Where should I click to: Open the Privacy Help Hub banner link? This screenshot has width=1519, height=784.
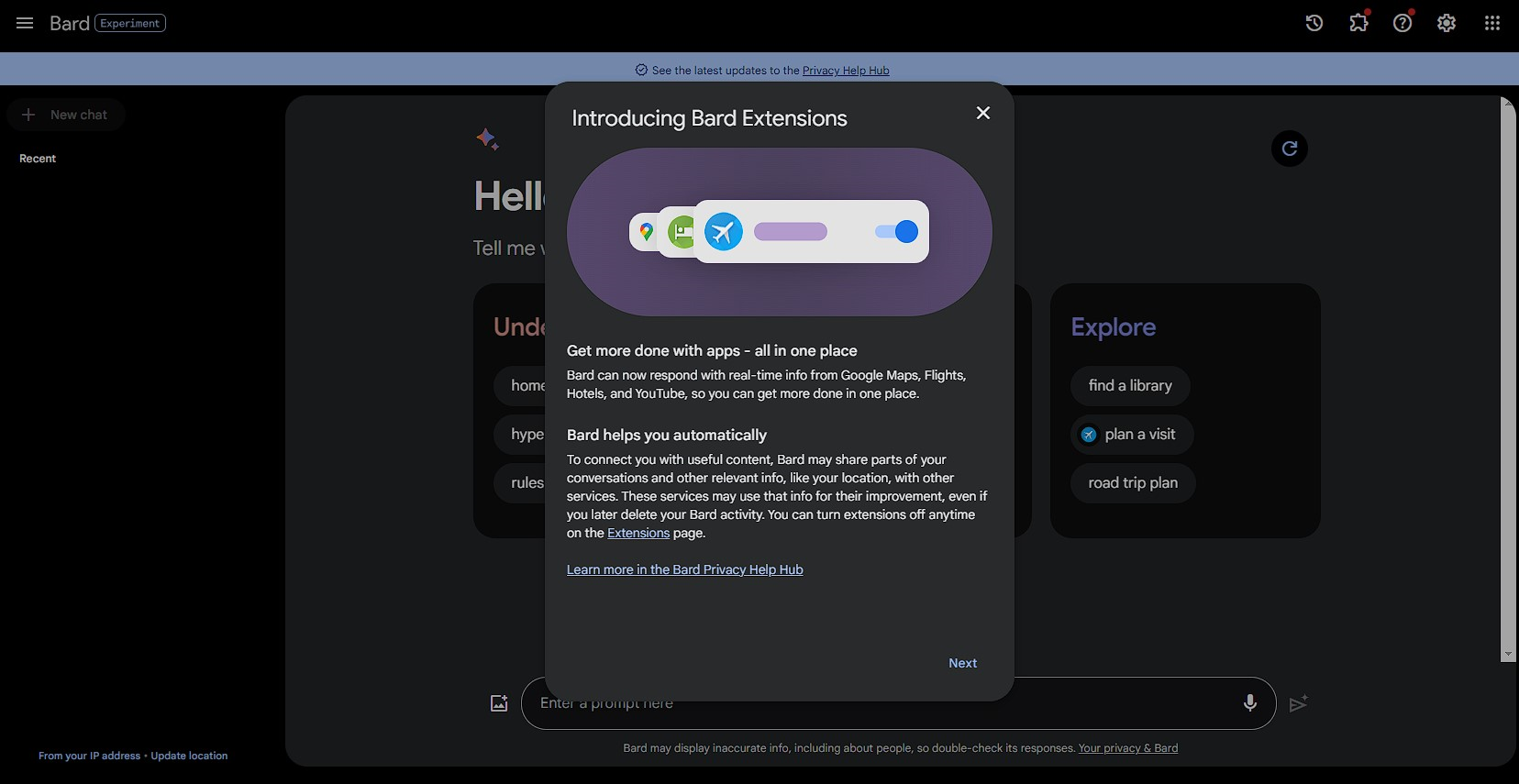point(846,71)
